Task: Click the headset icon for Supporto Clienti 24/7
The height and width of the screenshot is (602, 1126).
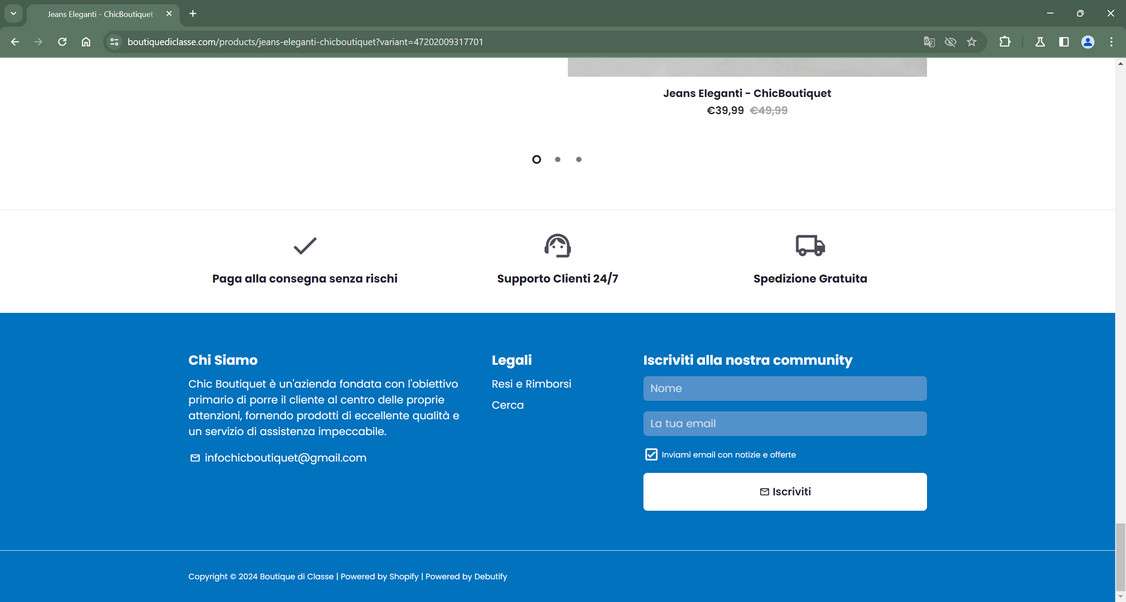Action: pyautogui.click(x=557, y=245)
